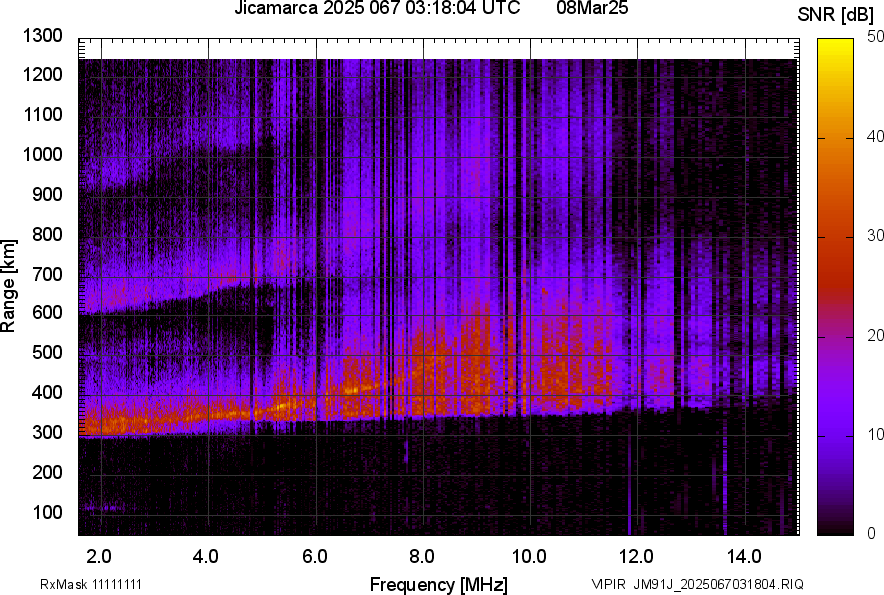This screenshot has height=595, width=884.
Task: Click frequency tick label '10.0'
Action: pyautogui.click(x=529, y=557)
